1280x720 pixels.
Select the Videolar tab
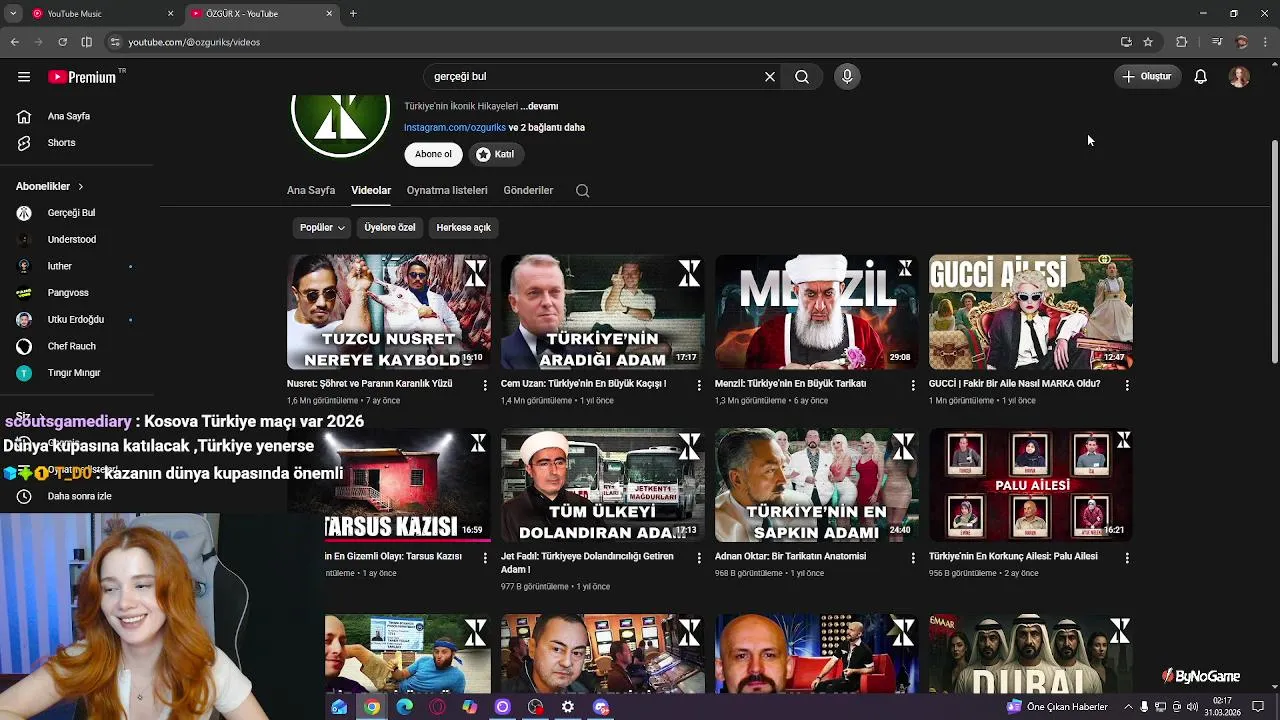tap(371, 190)
